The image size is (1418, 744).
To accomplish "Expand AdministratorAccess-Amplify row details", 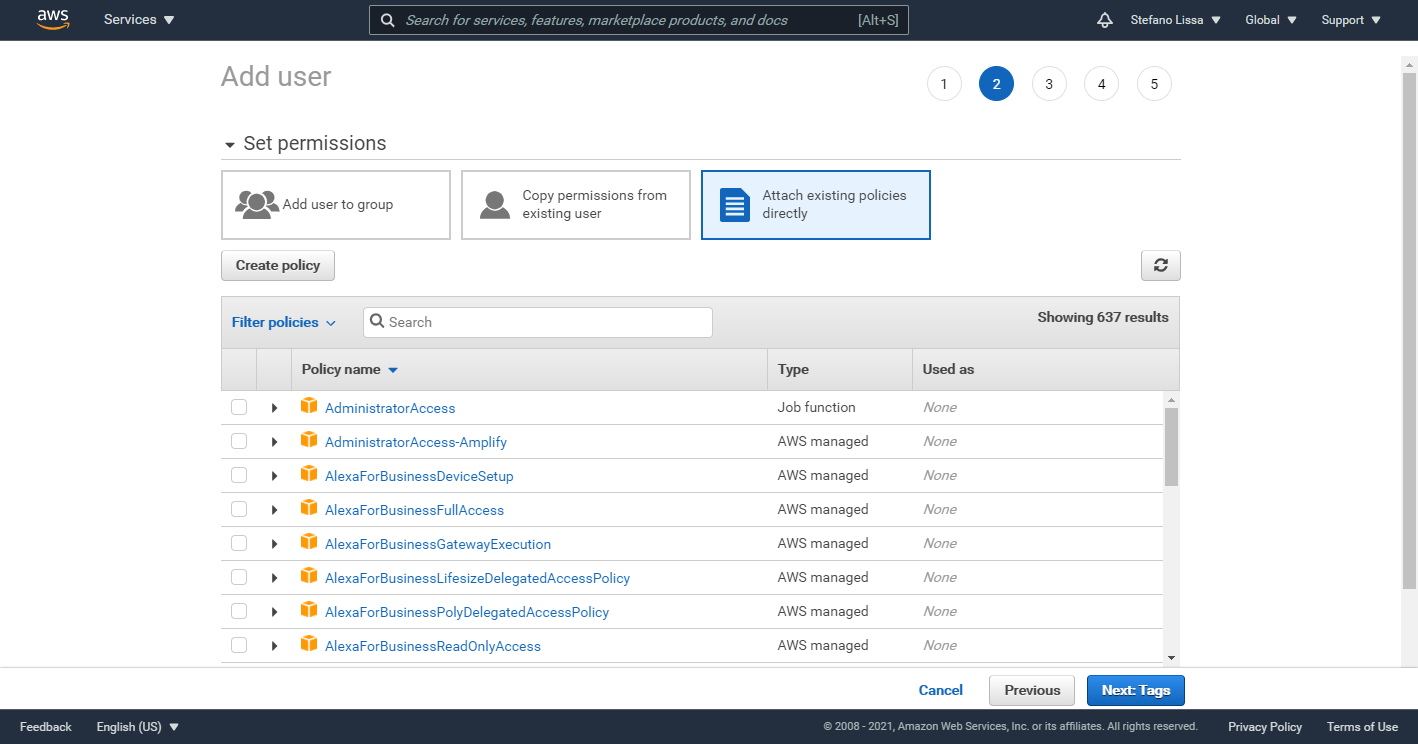I will click(x=274, y=442).
